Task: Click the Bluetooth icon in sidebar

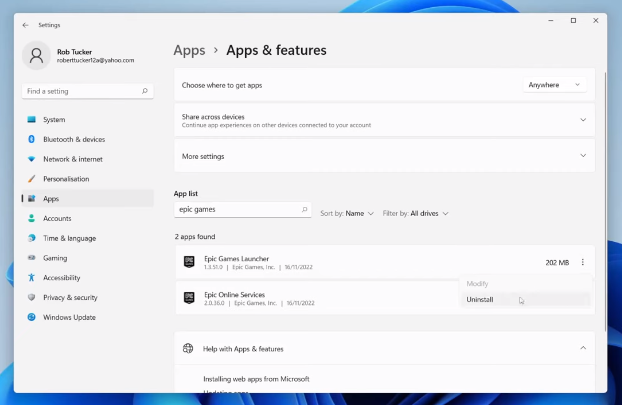Action: coord(31,139)
